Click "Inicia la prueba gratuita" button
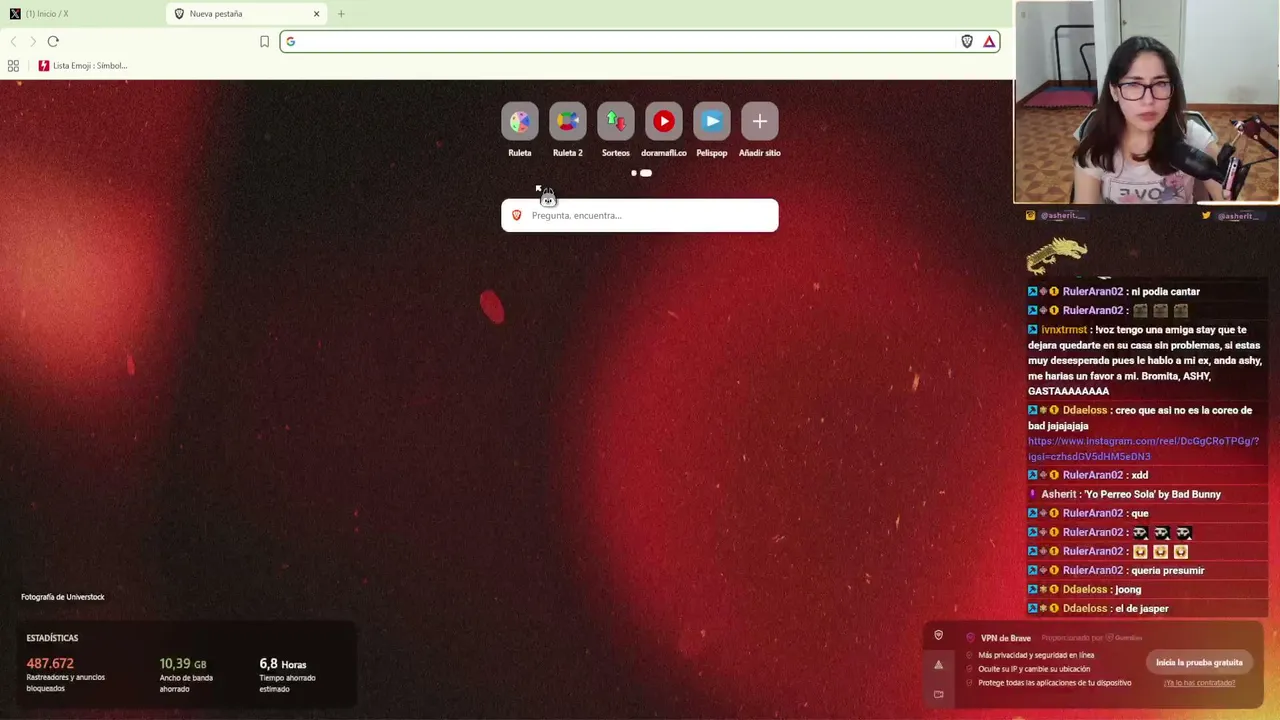Image resolution: width=1280 pixels, height=720 pixels. coord(1199,662)
